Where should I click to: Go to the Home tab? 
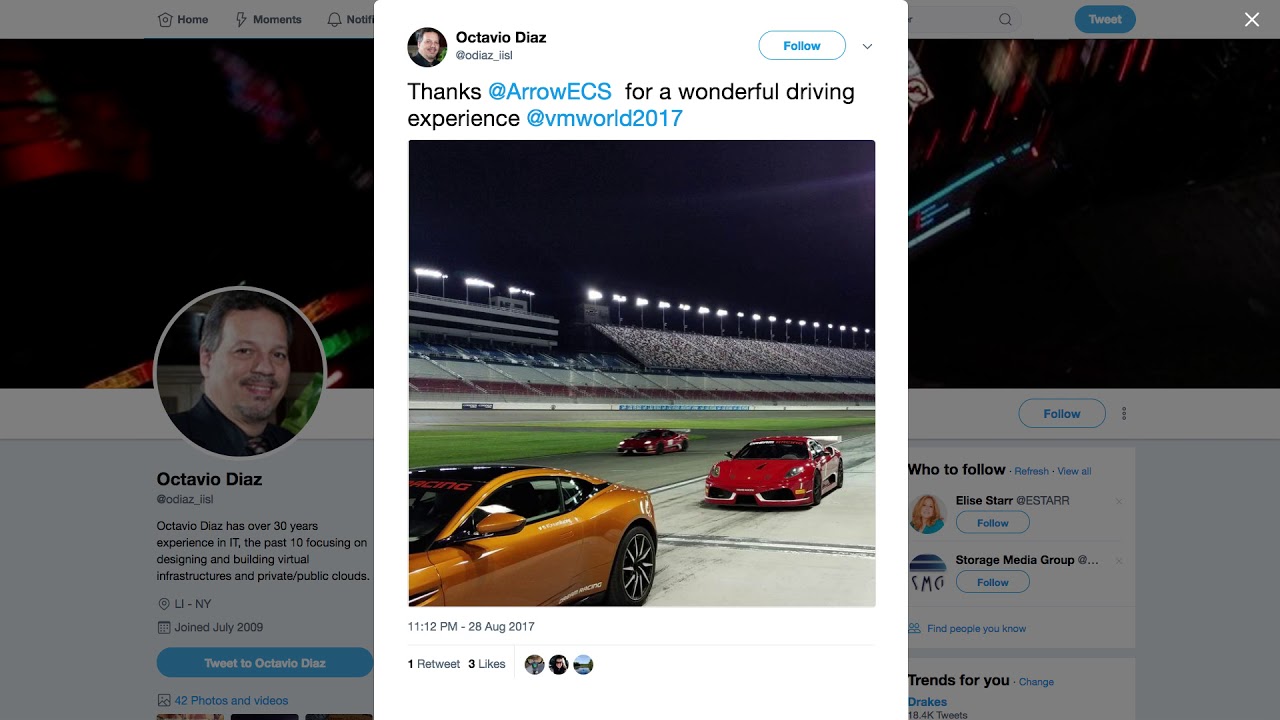click(x=183, y=19)
